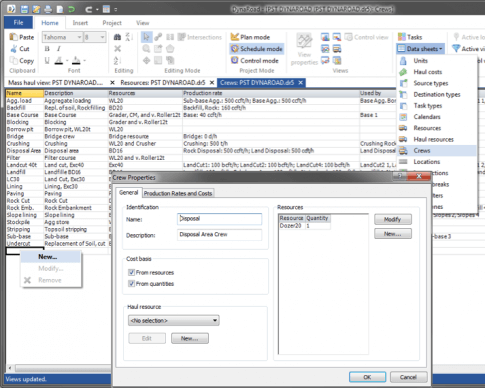Screen dimensions: 485x388
Task: Click the Control mode clock icon
Action: coord(235,60)
